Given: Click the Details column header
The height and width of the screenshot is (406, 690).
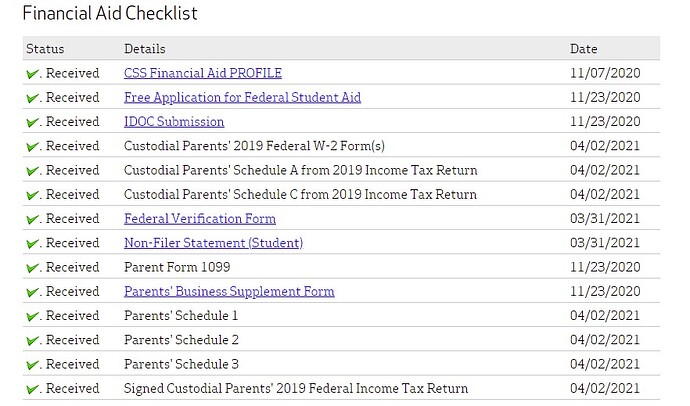Looking at the screenshot, I should 145,48.
